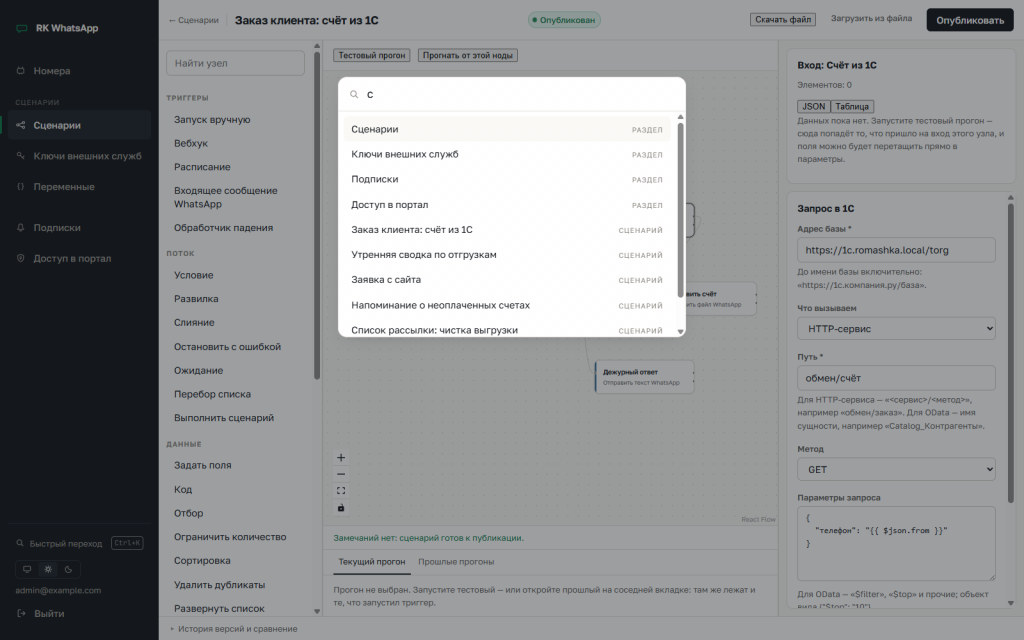Screen dimensions: 1024x640
Task: Click the quick search results scrollbar
Action: tap(680, 209)
